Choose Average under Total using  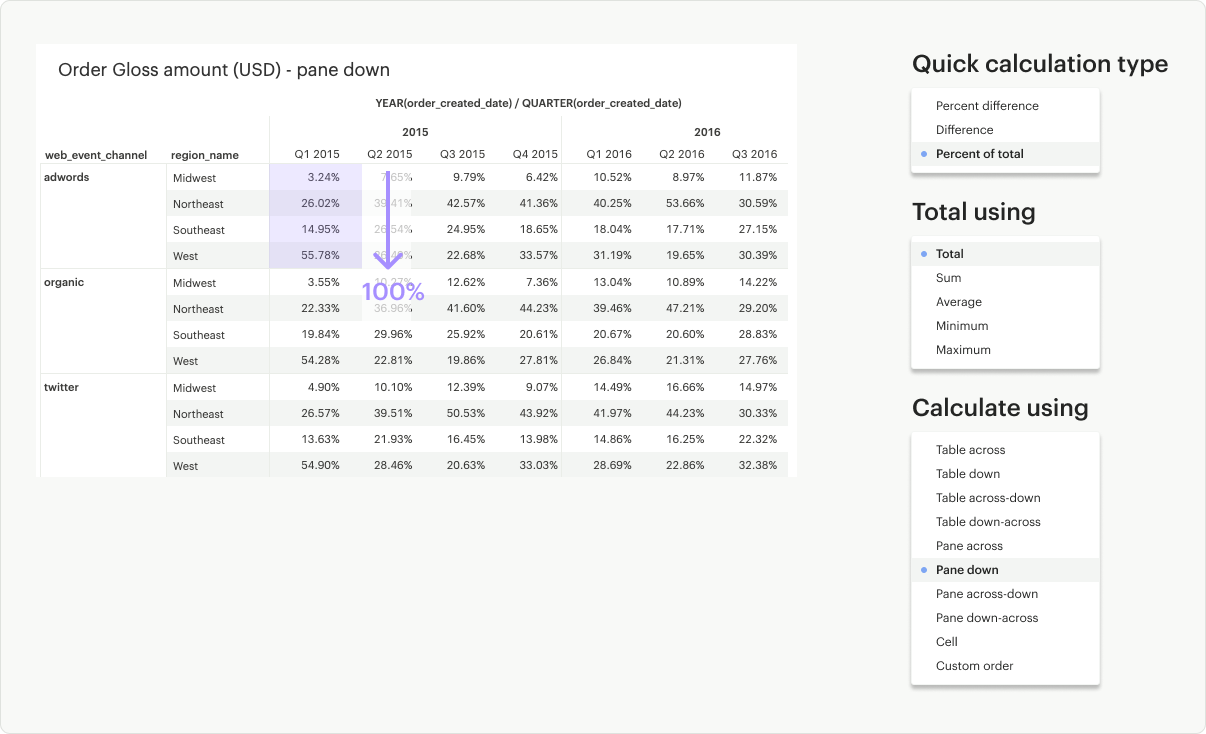click(958, 302)
